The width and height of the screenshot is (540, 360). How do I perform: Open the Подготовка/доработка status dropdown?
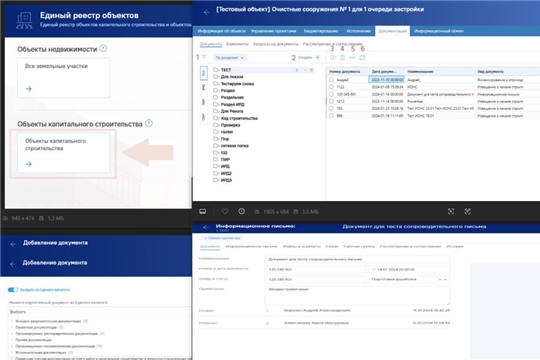point(409,279)
